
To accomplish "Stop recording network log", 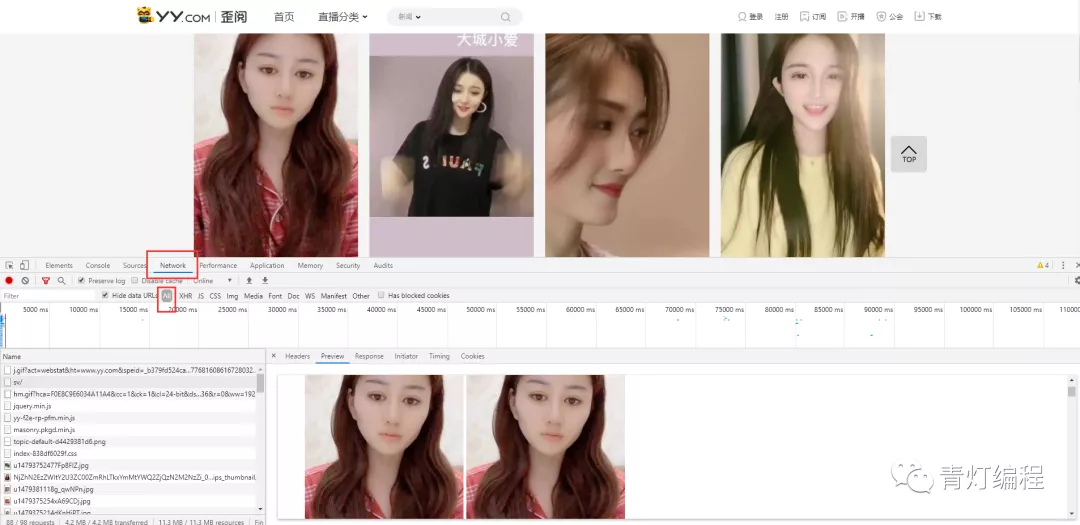I will tap(9, 280).
